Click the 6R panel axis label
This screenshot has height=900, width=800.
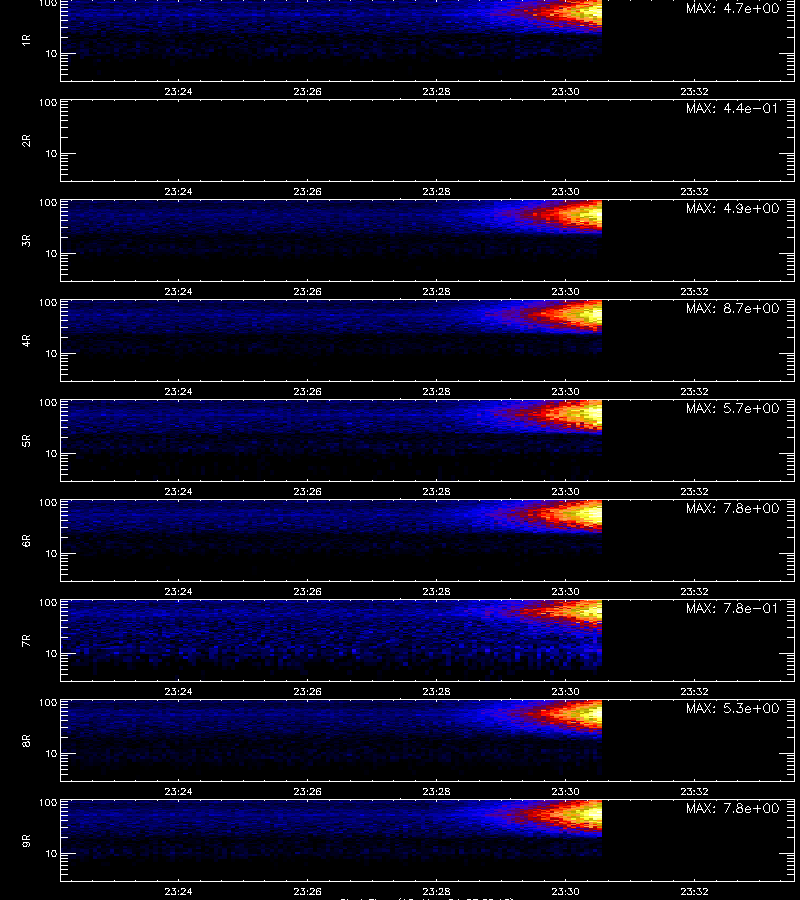[26, 541]
